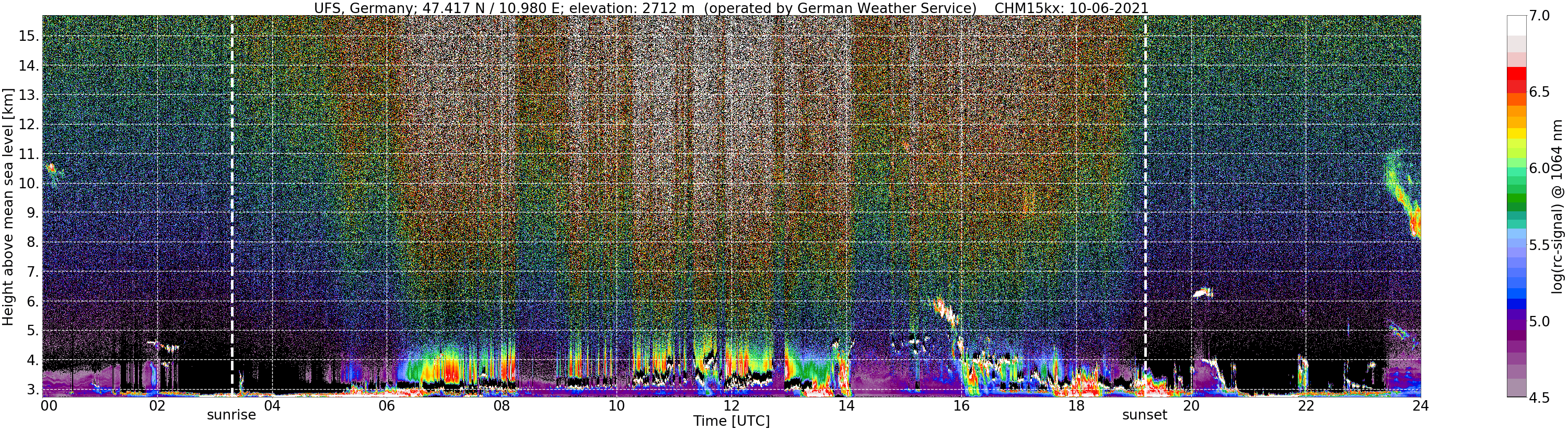
Task: Click the height axis tick label "9."
Action: 32,213
